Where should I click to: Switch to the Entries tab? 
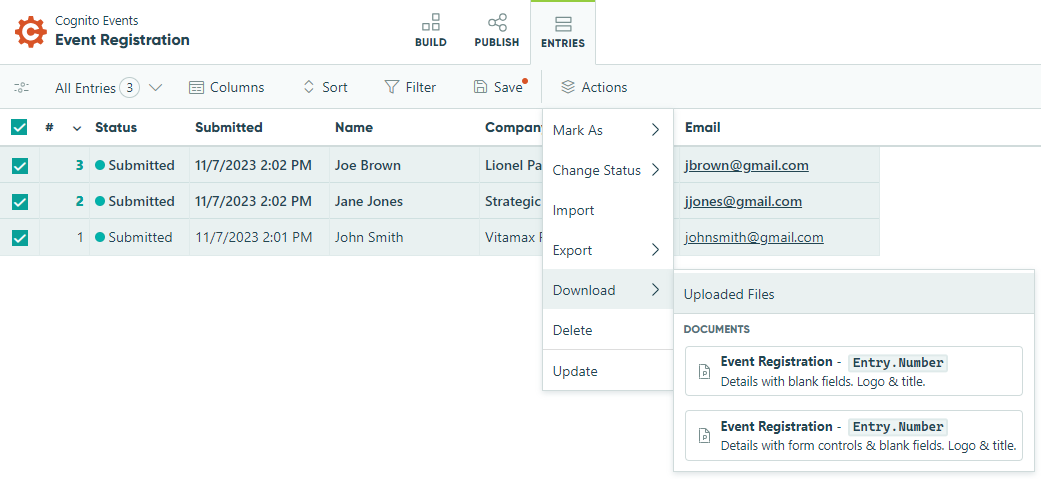click(x=563, y=33)
